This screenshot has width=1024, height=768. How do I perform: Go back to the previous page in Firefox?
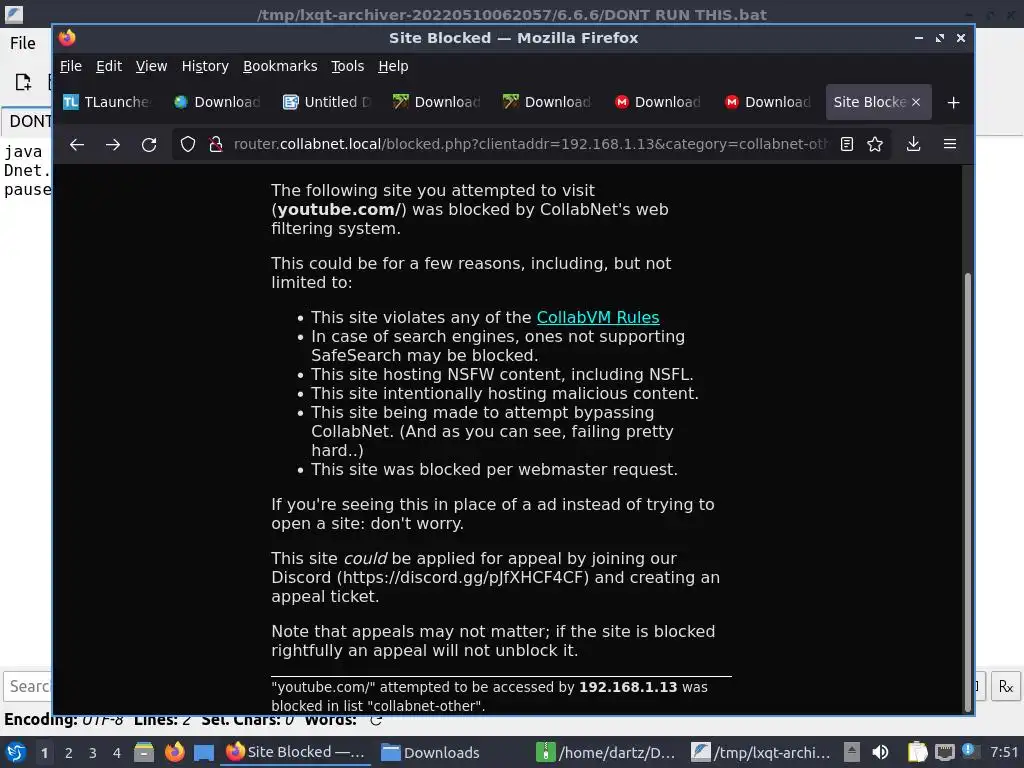(77, 144)
